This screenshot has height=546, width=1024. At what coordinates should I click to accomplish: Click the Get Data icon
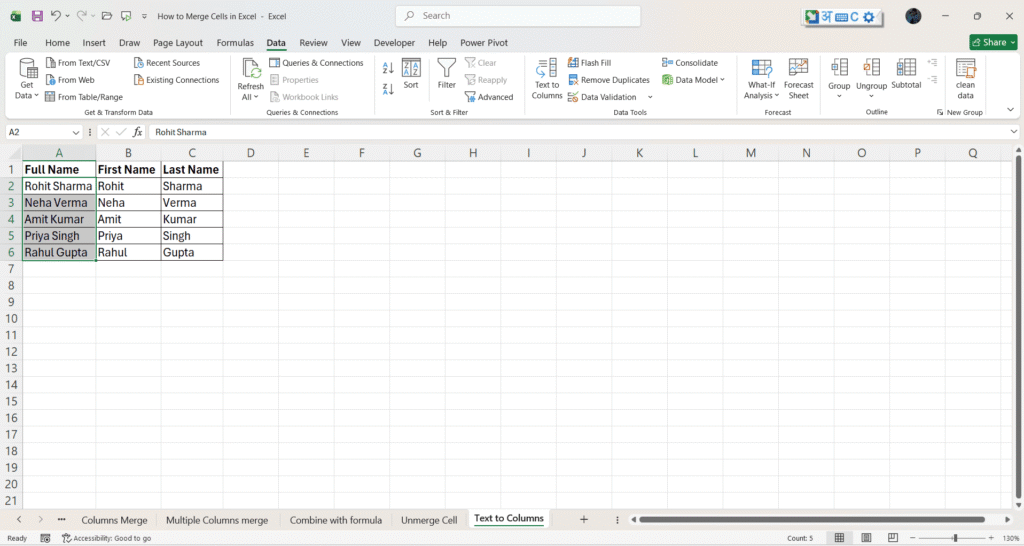[27, 69]
